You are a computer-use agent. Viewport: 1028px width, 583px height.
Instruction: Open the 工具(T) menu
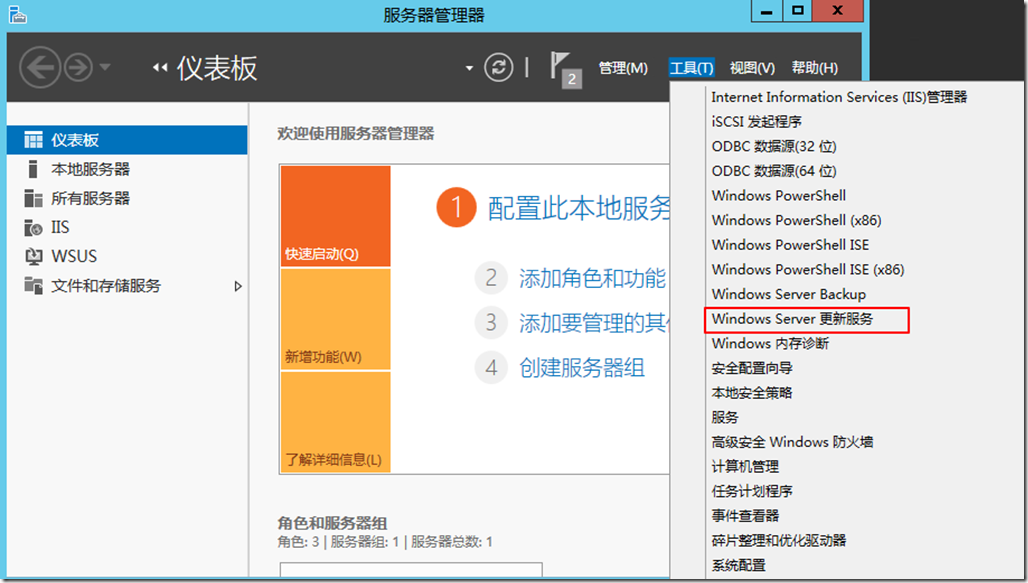pos(692,68)
